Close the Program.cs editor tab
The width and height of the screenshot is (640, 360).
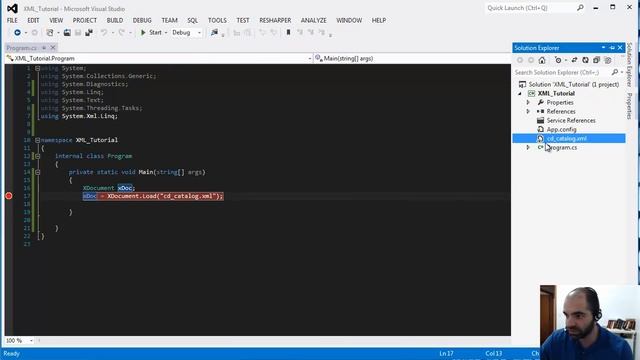[53, 48]
